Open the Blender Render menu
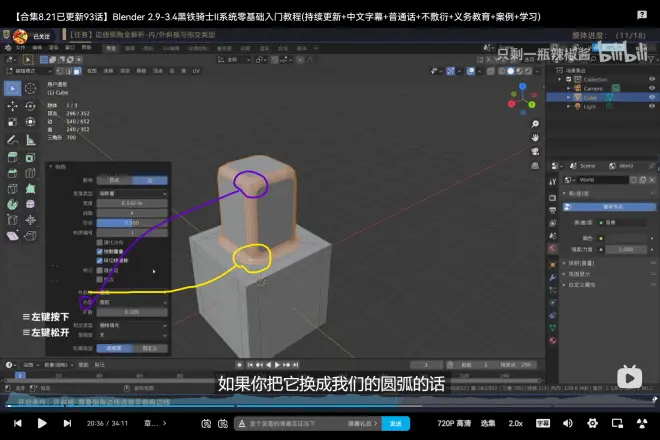660x440 pixels. pos(53,48)
